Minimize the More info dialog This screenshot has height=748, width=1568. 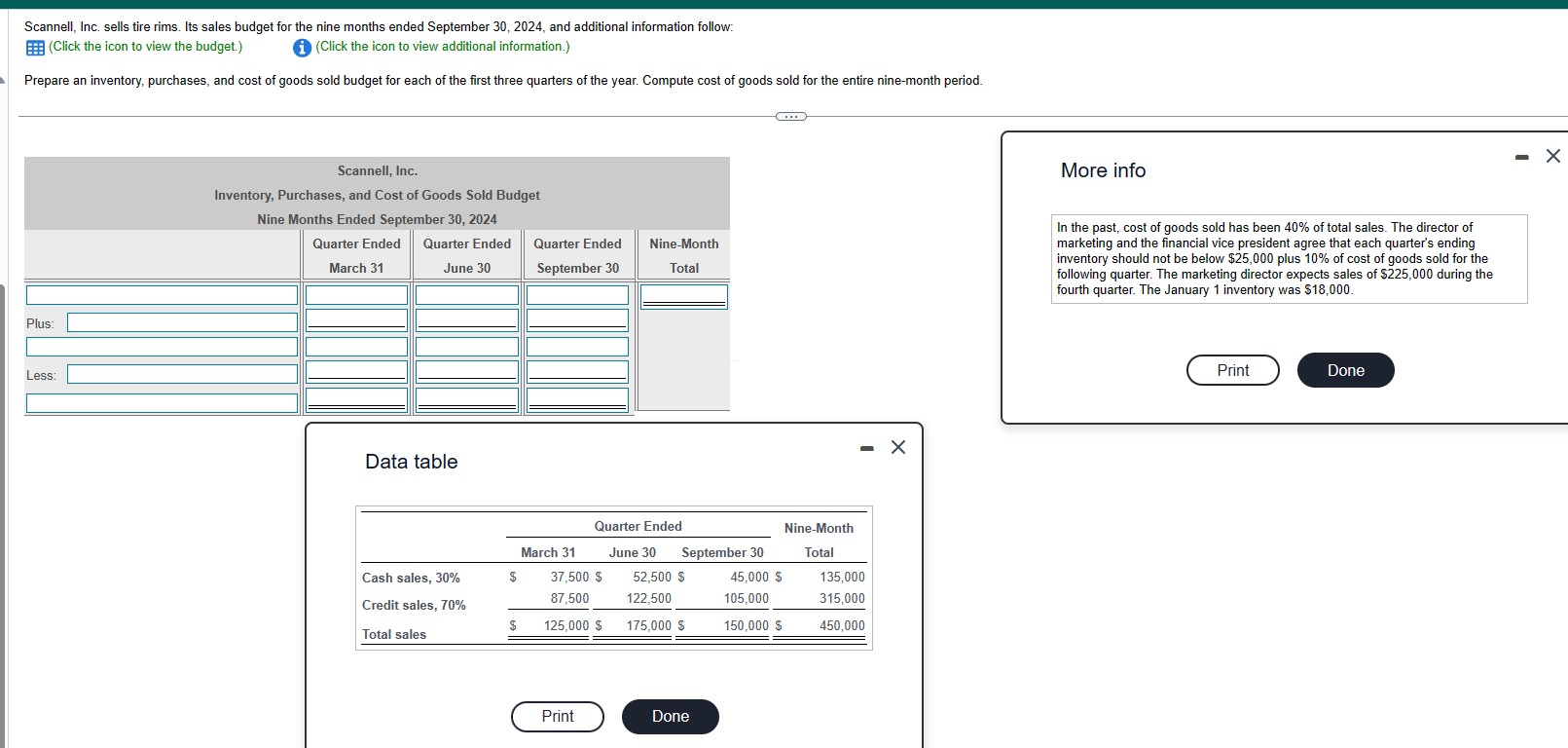[1522, 157]
